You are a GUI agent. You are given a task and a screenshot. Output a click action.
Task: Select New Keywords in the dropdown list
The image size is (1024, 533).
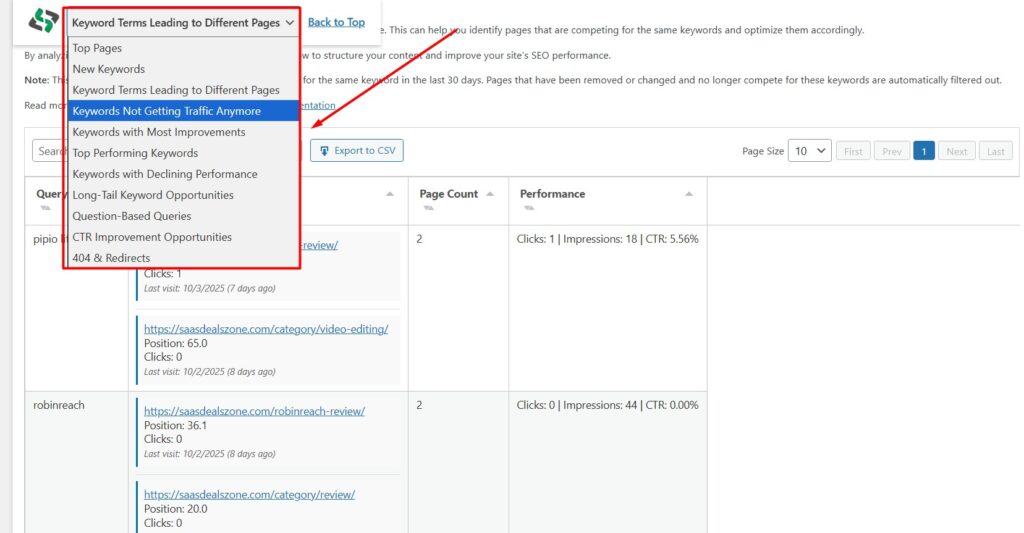pos(109,69)
